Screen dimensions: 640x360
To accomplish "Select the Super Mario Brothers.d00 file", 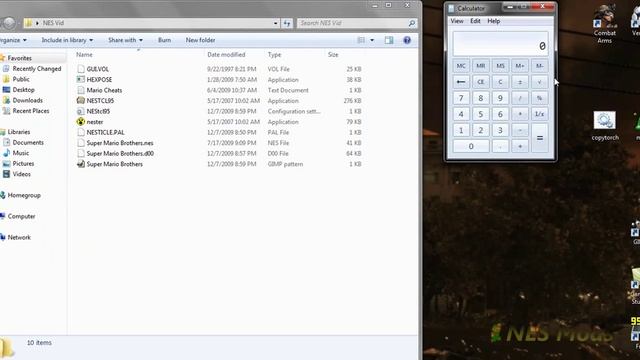I will pyautogui.click(x=120, y=153).
